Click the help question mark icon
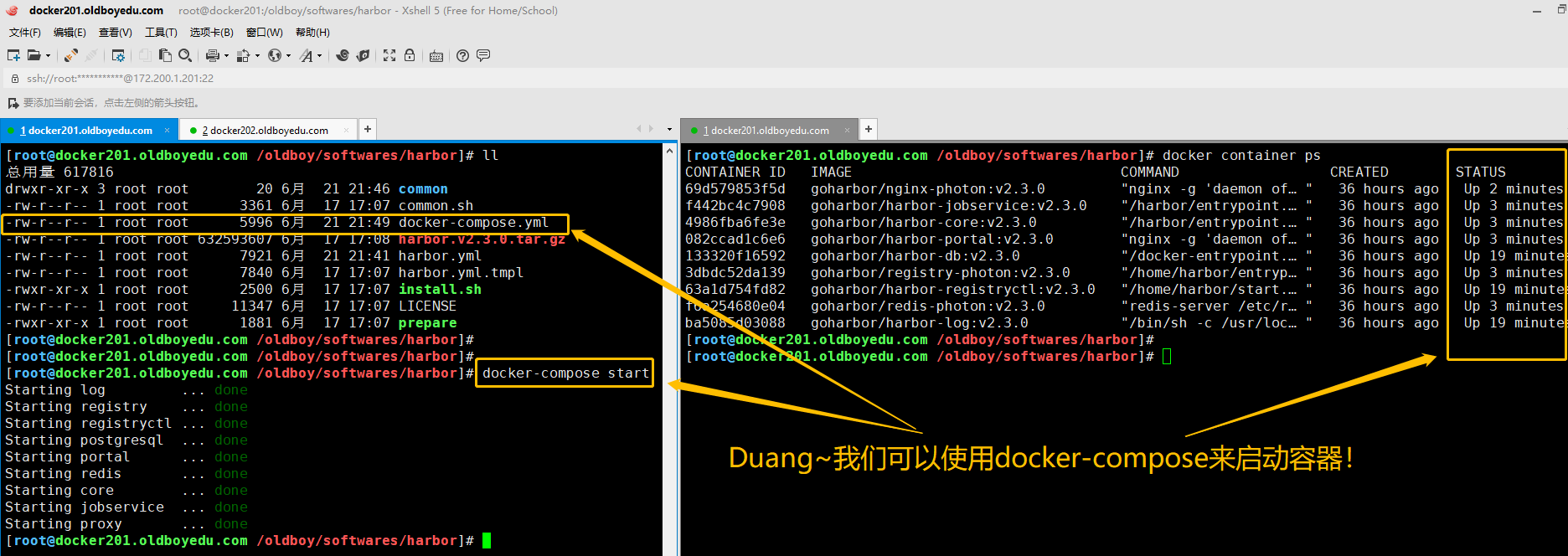 (x=462, y=55)
